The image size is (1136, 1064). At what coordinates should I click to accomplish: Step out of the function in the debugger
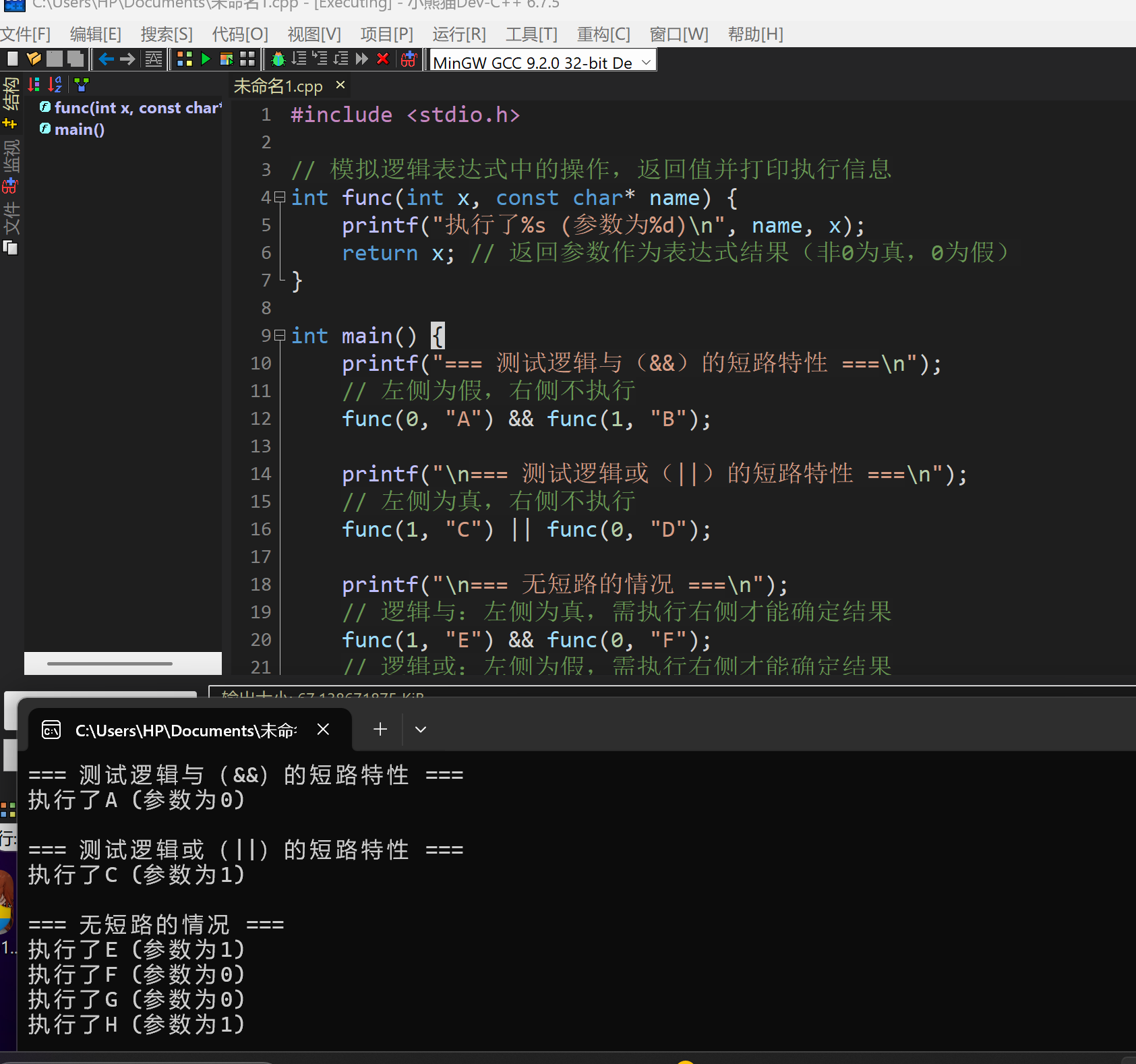coord(341,59)
